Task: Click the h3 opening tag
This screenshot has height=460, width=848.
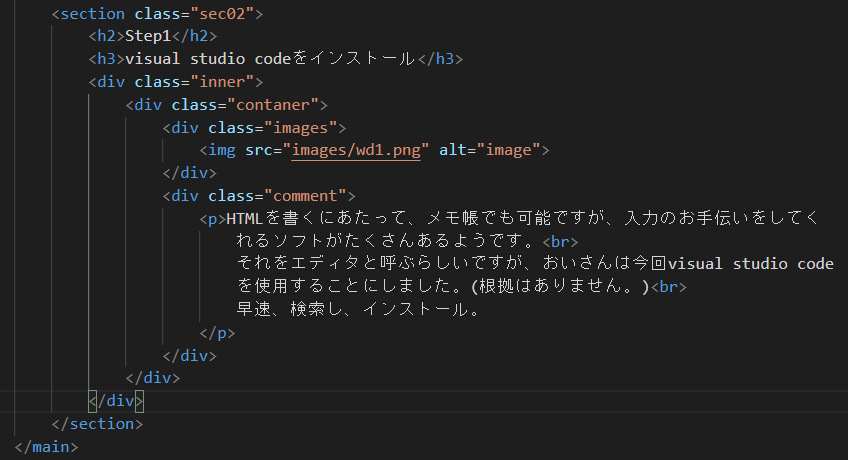Action: coord(107,59)
